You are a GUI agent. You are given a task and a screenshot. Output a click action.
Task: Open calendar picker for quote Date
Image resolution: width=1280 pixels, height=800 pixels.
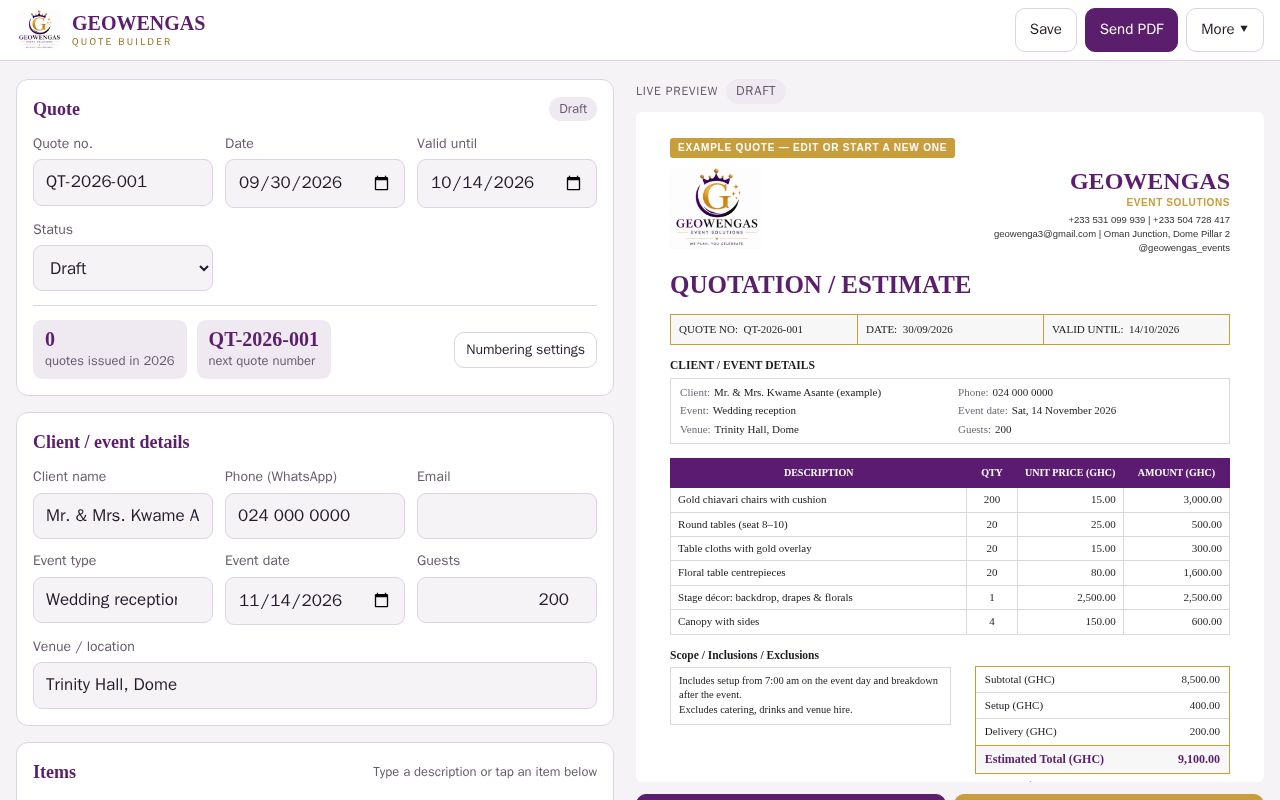click(x=381, y=183)
